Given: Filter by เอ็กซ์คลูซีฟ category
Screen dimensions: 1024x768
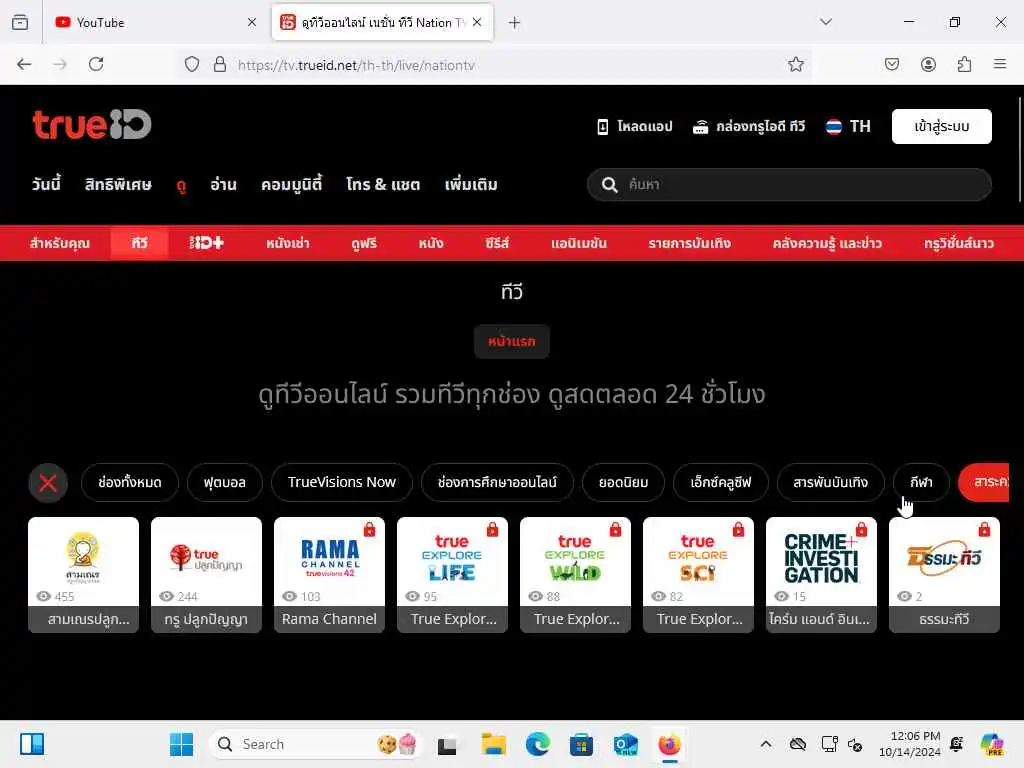Looking at the screenshot, I should [x=720, y=483].
